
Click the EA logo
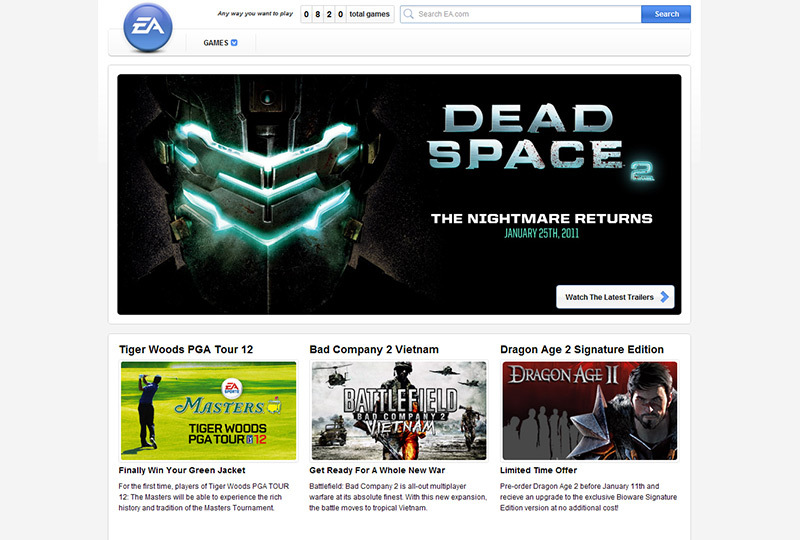(x=148, y=27)
